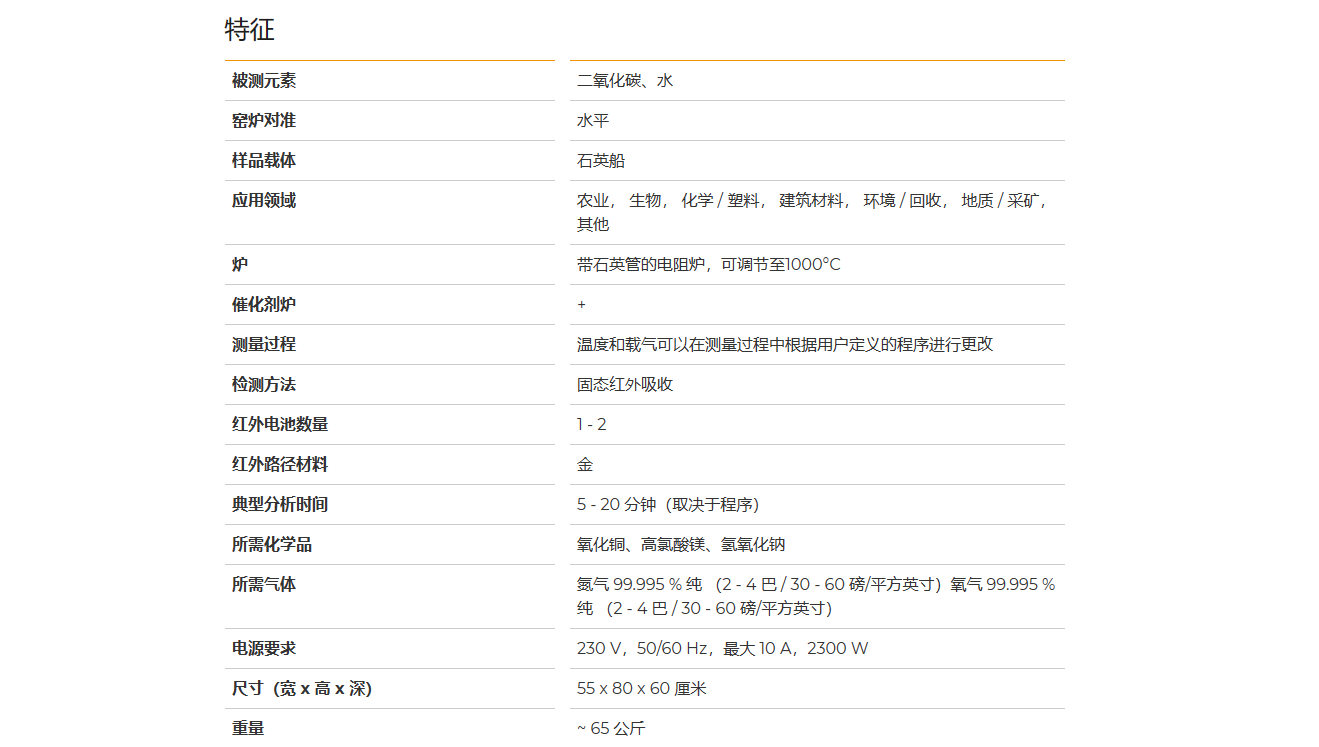Click the 应用领域 row label
Image resolution: width=1319 pixels, height=747 pixels.
coord(263,201)
